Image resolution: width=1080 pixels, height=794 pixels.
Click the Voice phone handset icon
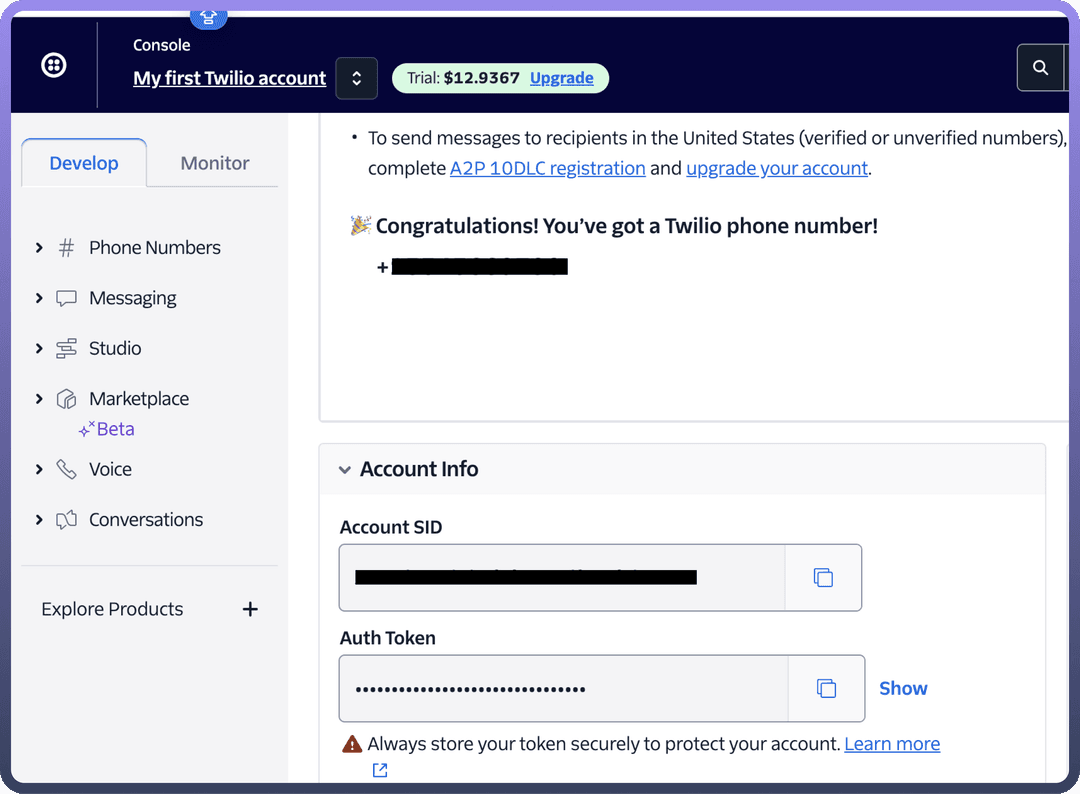(66, 469)
